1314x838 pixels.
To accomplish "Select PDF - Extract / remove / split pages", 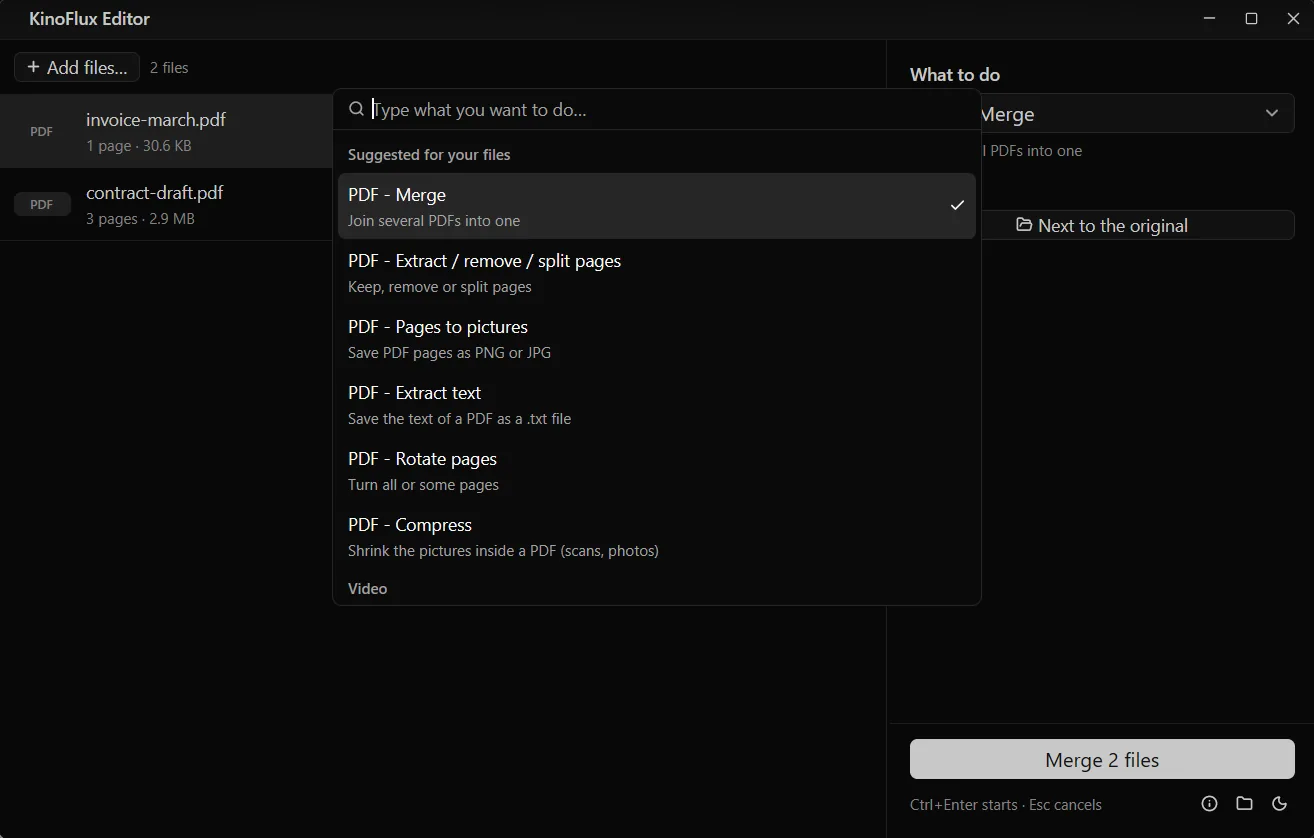I will 657,272.
